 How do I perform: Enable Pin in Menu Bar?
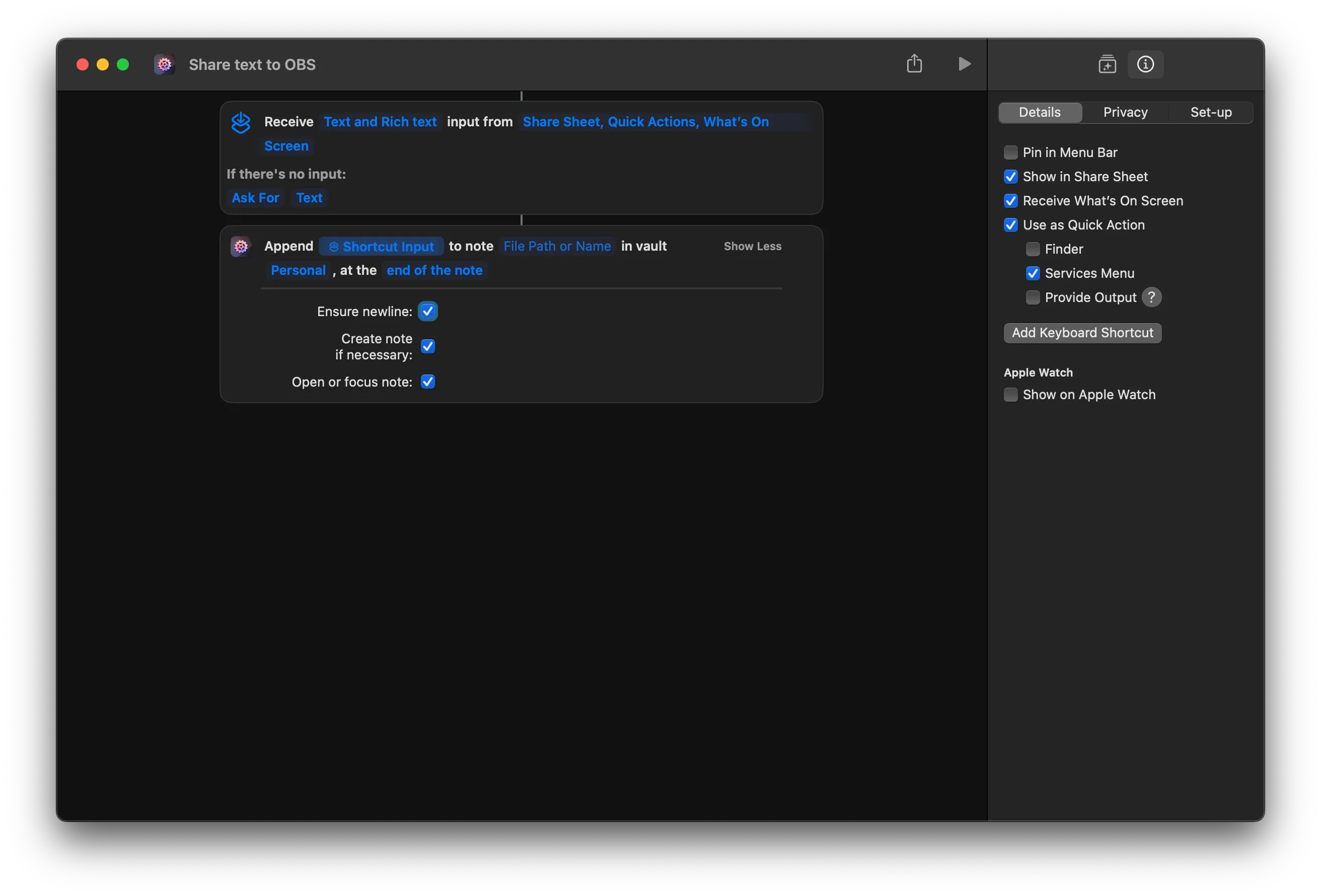point(1010,152)
